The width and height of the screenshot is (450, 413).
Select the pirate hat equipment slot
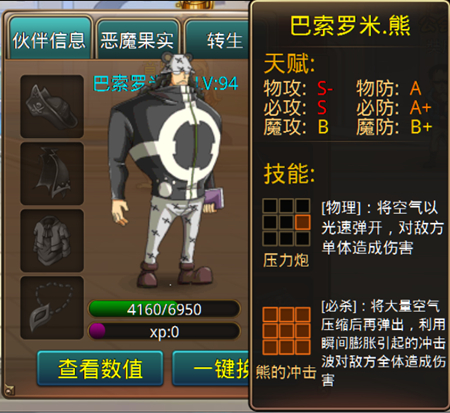tap(52, 106)
